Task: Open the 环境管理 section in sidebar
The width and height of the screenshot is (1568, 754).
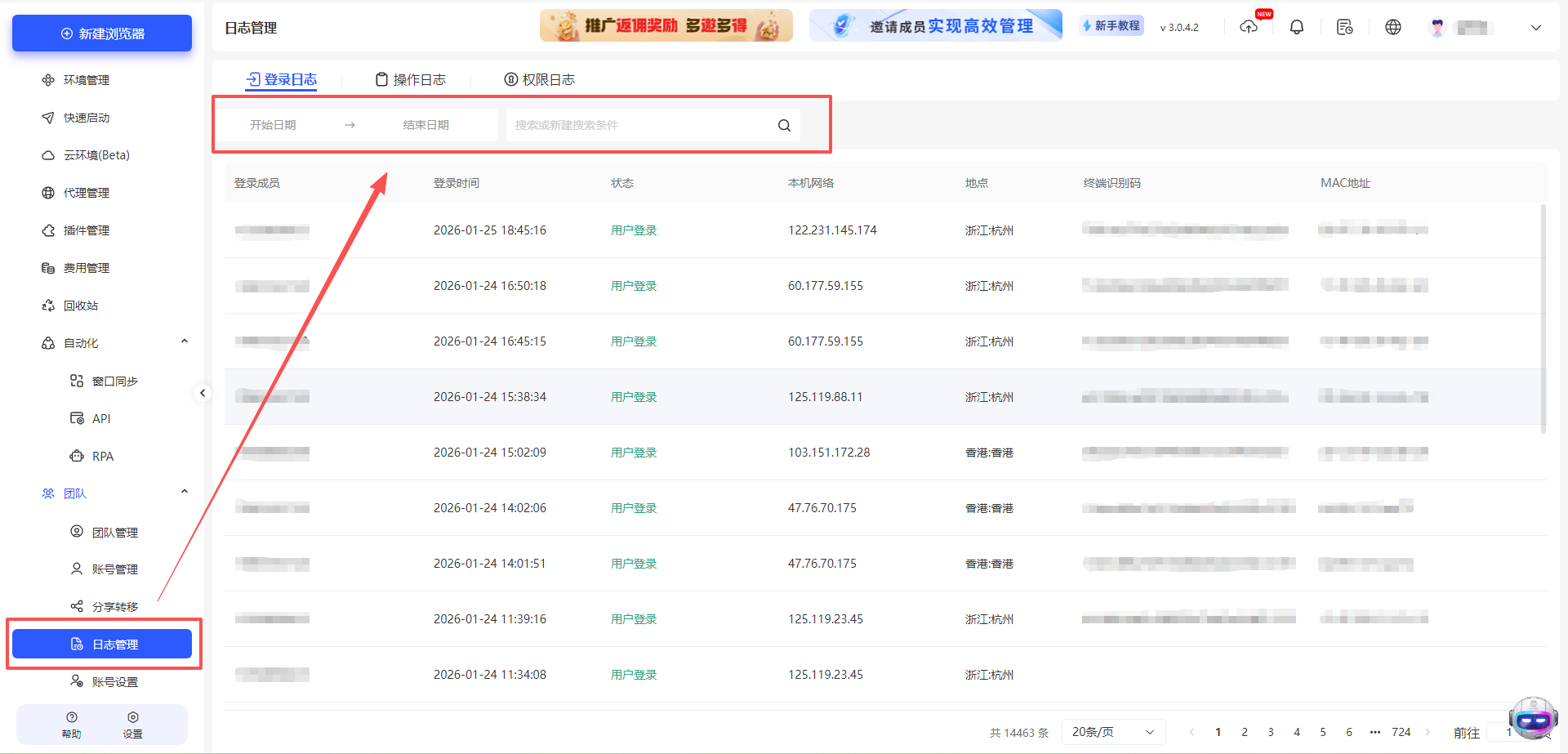Action: [x=85, y=79]
